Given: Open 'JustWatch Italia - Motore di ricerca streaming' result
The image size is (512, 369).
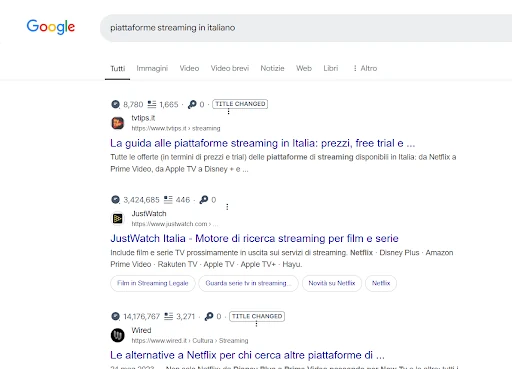Looking at the screenshot, I should click(x=254, y=239).
